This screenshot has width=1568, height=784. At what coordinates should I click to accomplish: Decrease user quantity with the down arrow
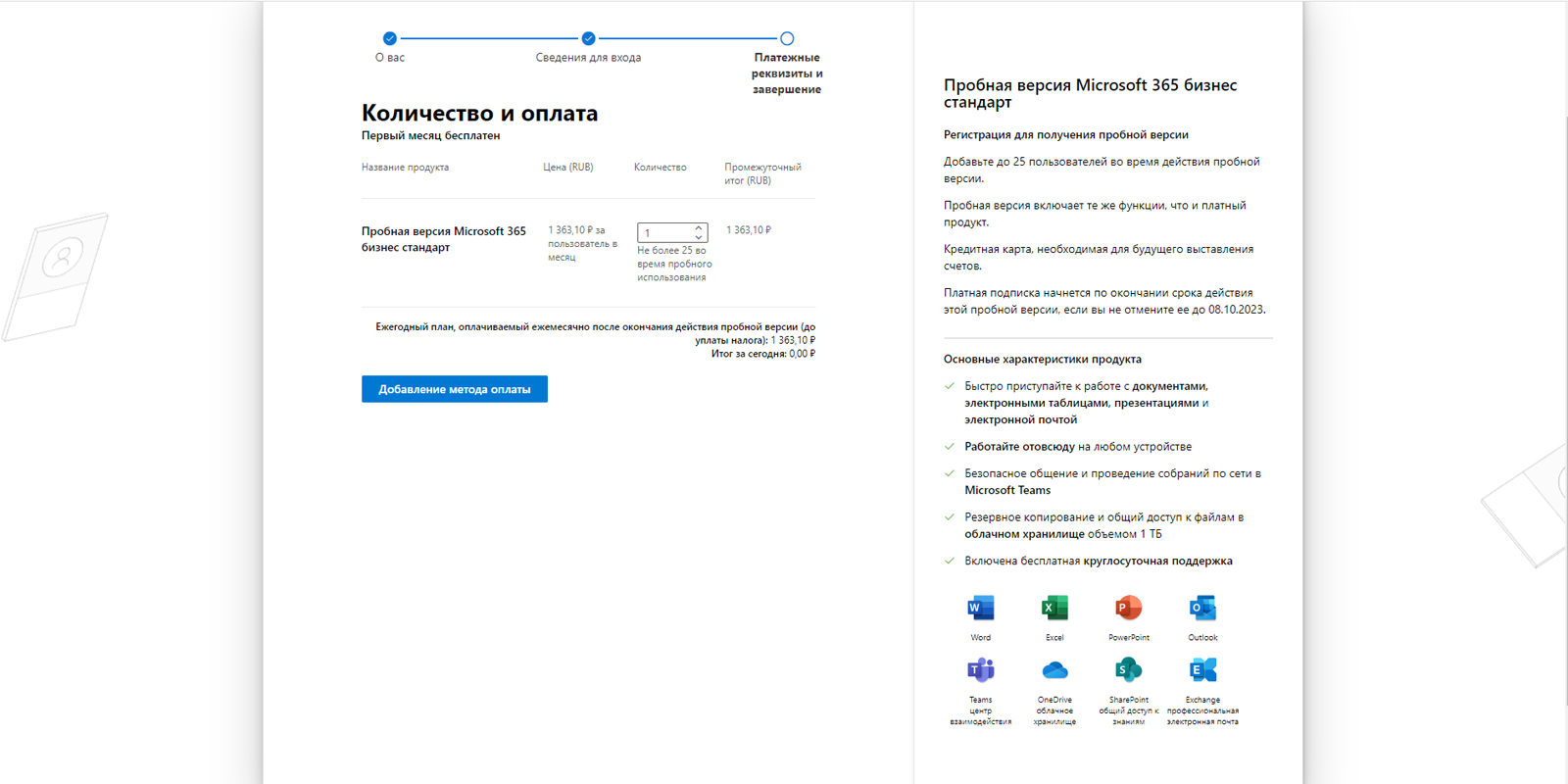tap(699, 237)
